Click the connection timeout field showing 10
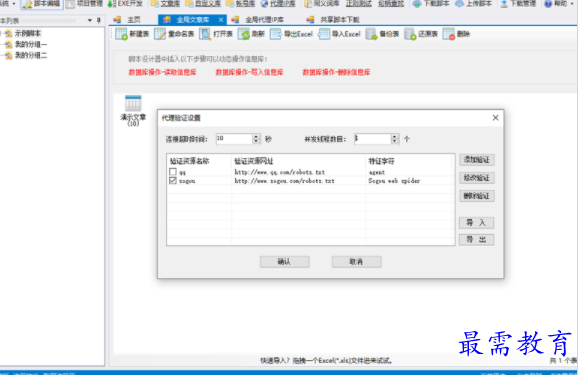 point(234,139)
